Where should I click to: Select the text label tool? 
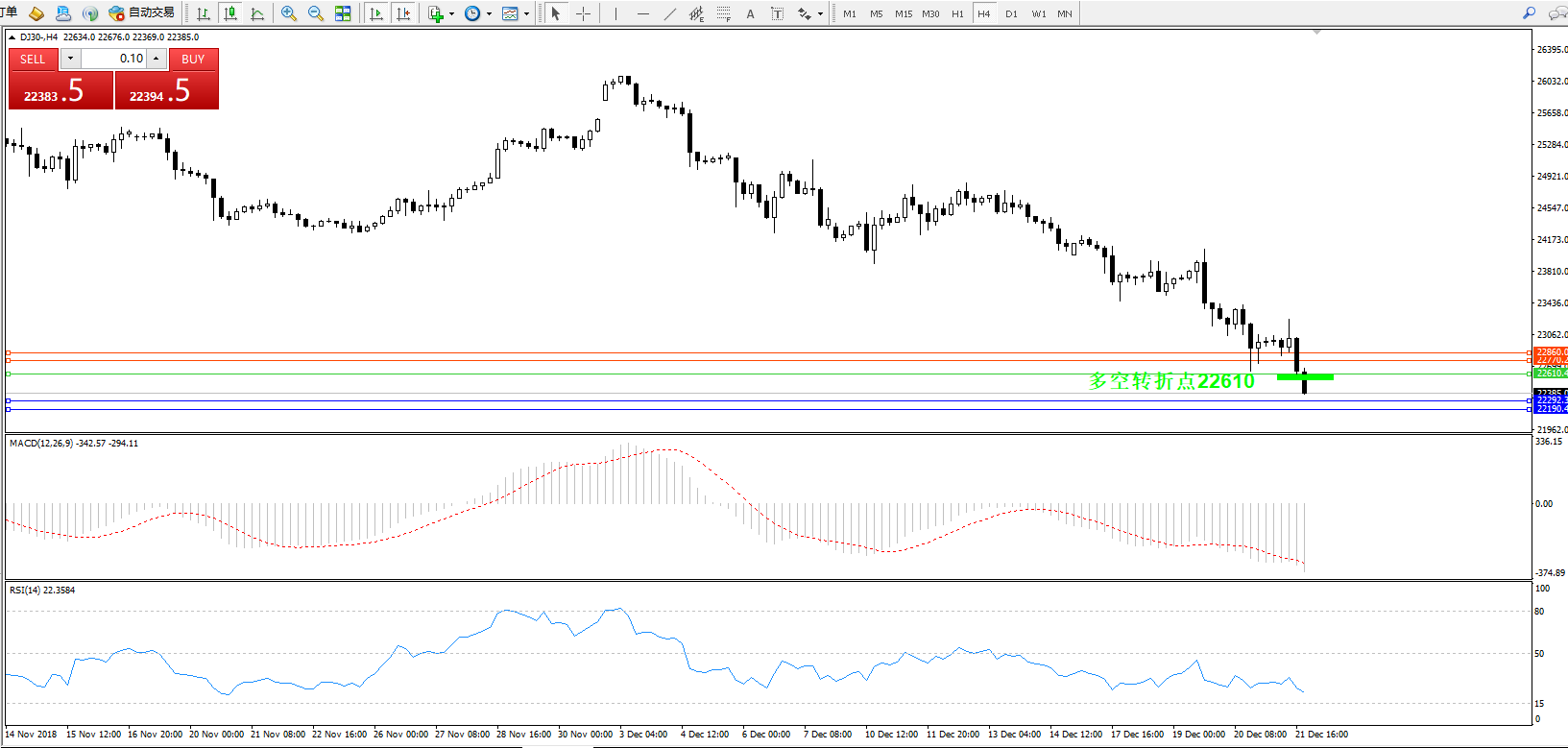click(x=751, y=13)
